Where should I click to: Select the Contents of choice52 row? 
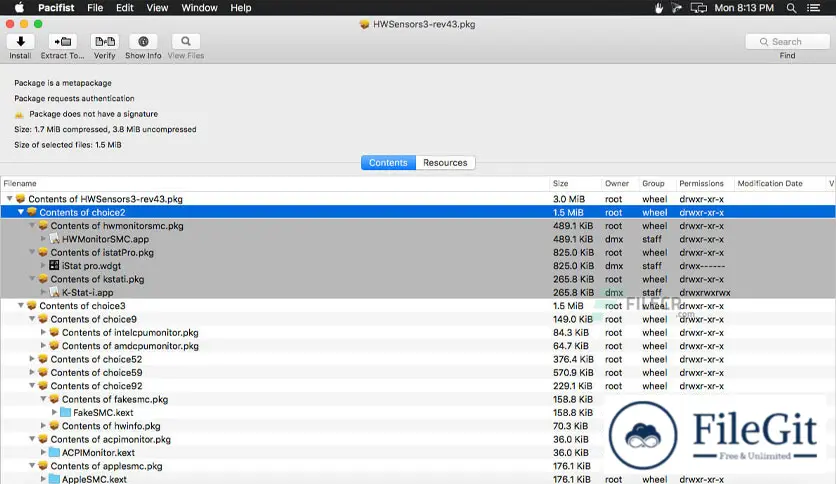pyautogui.click(x=418, y=359)
